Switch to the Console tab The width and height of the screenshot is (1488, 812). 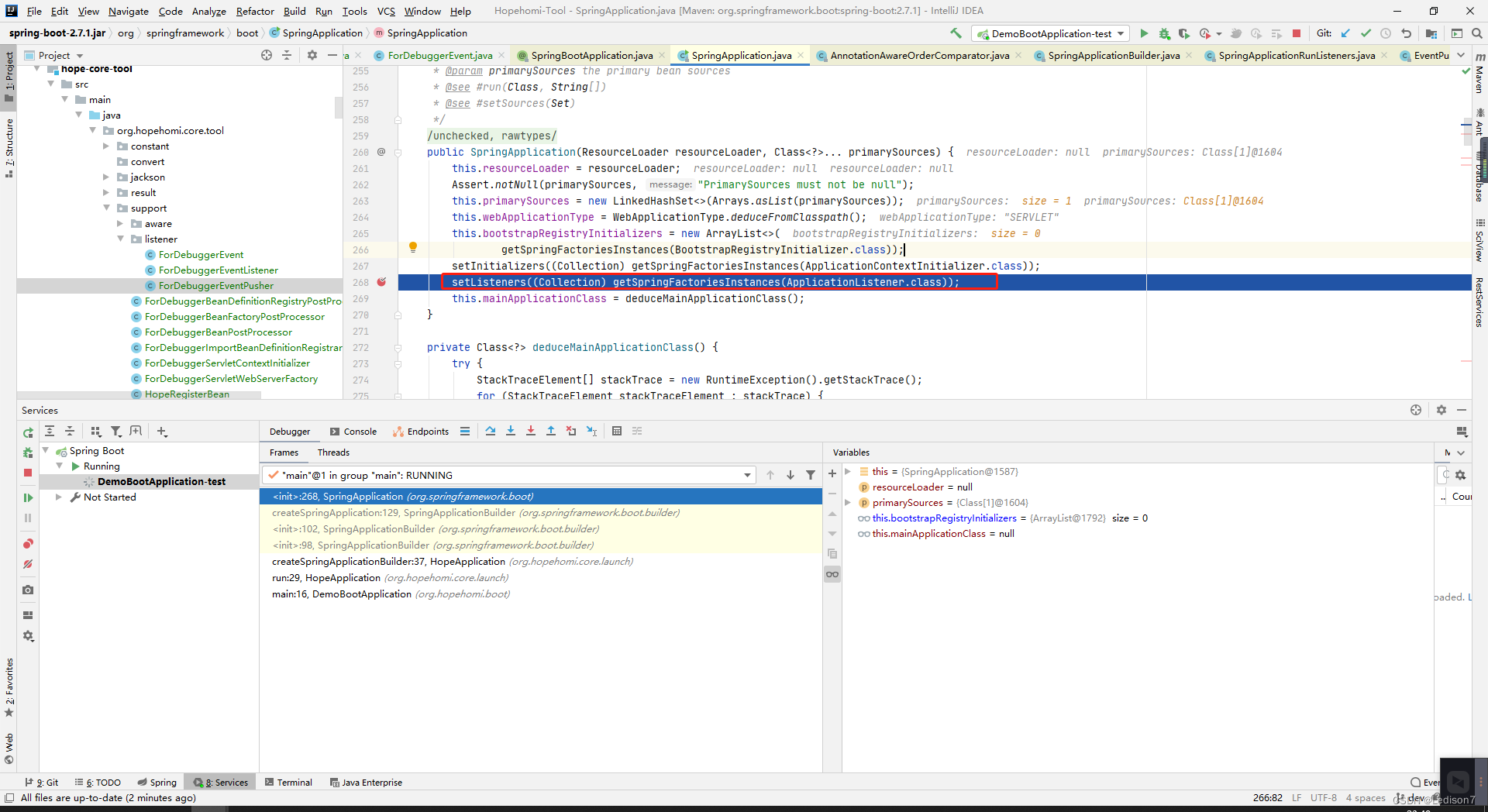(353, 432)
